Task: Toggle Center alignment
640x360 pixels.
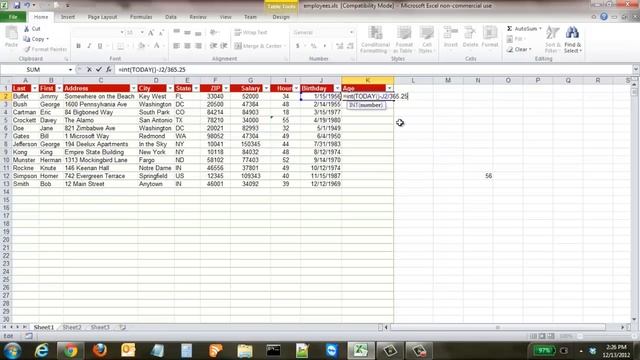Action: [x=187, y=46]
